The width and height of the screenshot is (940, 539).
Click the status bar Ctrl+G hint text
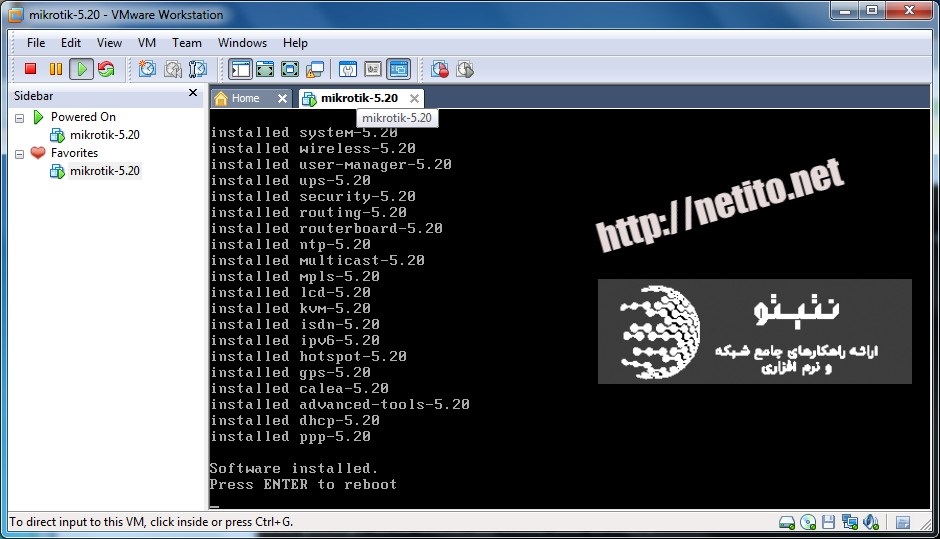click(151, 522)
